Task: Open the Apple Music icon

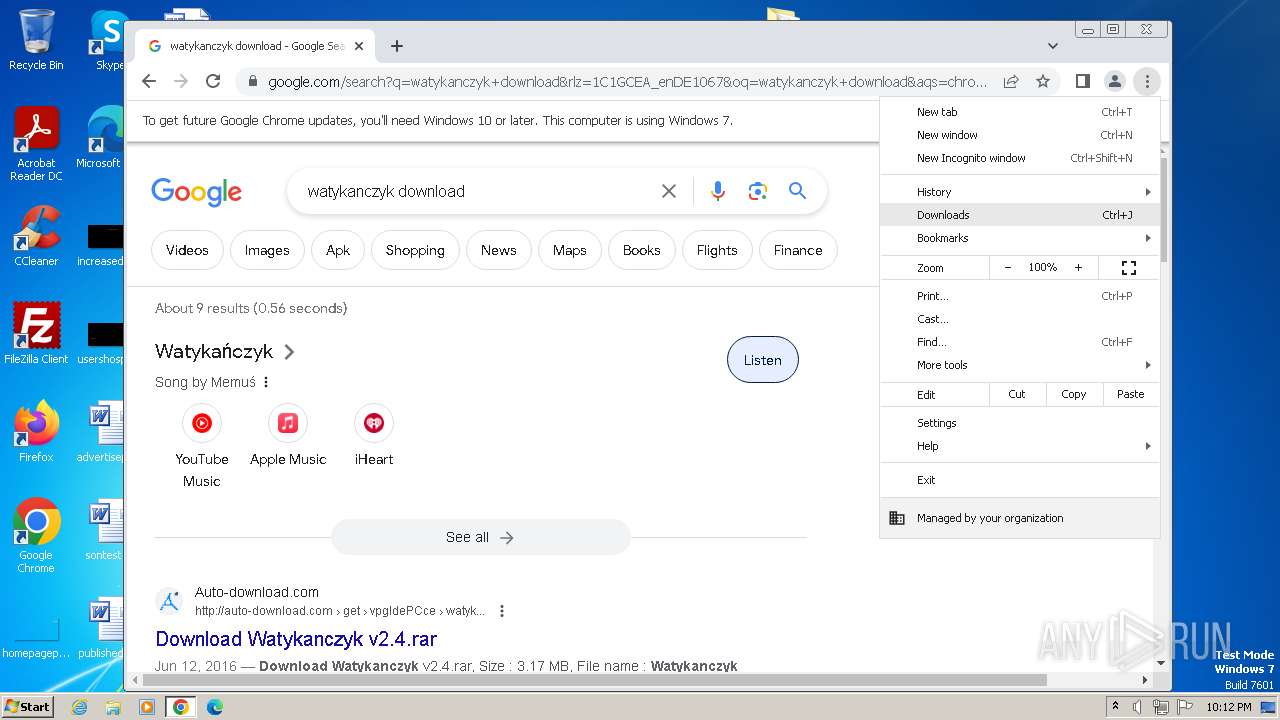Action: 288,423
